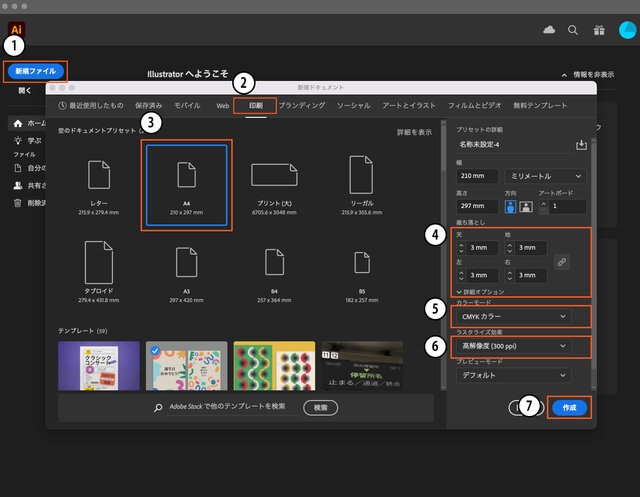Adjust the top 天 bleed stepper
This screenshot has height=497, width=640.
point(461,248)
